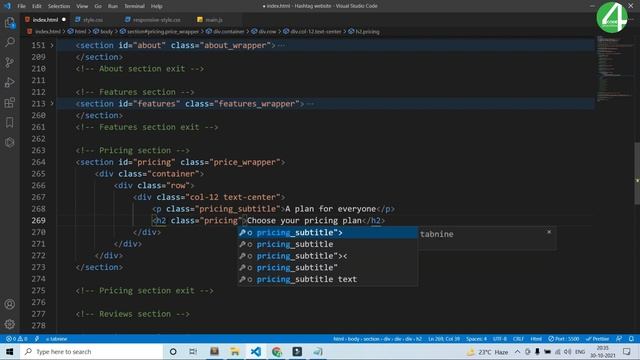Click the feedback icon in status bar
This screenshot has width=640, height=360.
619,339
